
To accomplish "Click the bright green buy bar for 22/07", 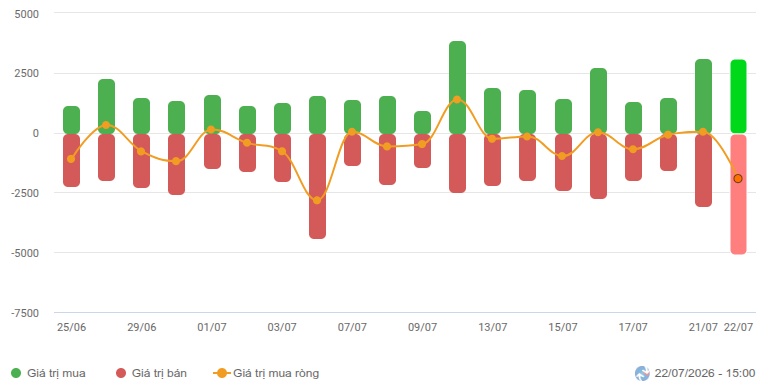I will coord(738,96).
